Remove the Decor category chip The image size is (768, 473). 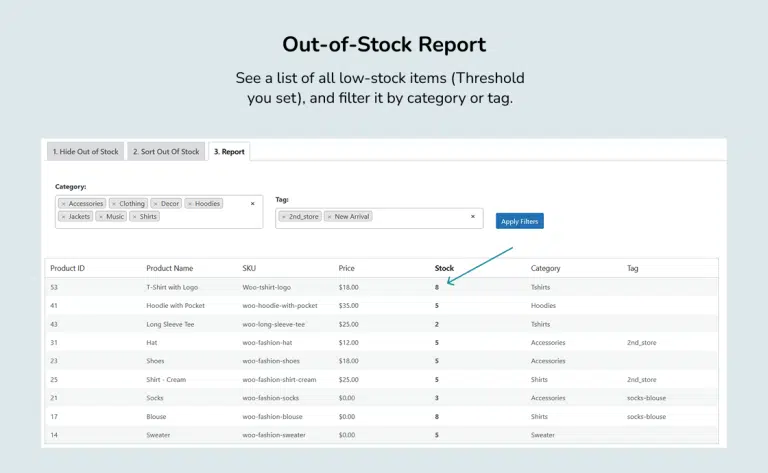(x=156, y=204)
